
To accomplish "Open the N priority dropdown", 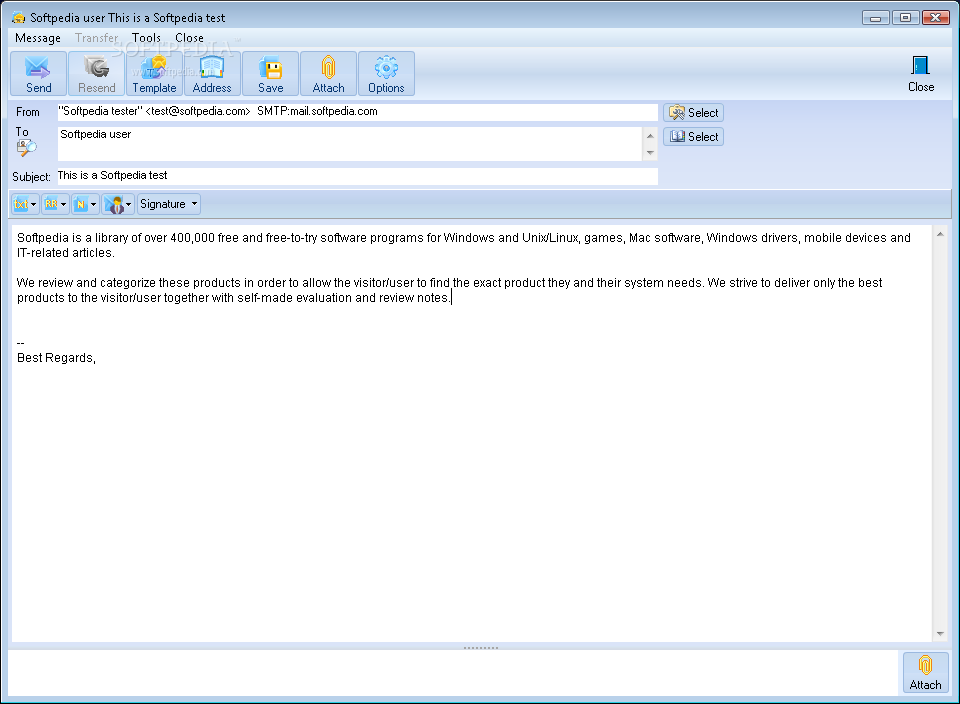I will pyautogui.click(x=85, y=204).
